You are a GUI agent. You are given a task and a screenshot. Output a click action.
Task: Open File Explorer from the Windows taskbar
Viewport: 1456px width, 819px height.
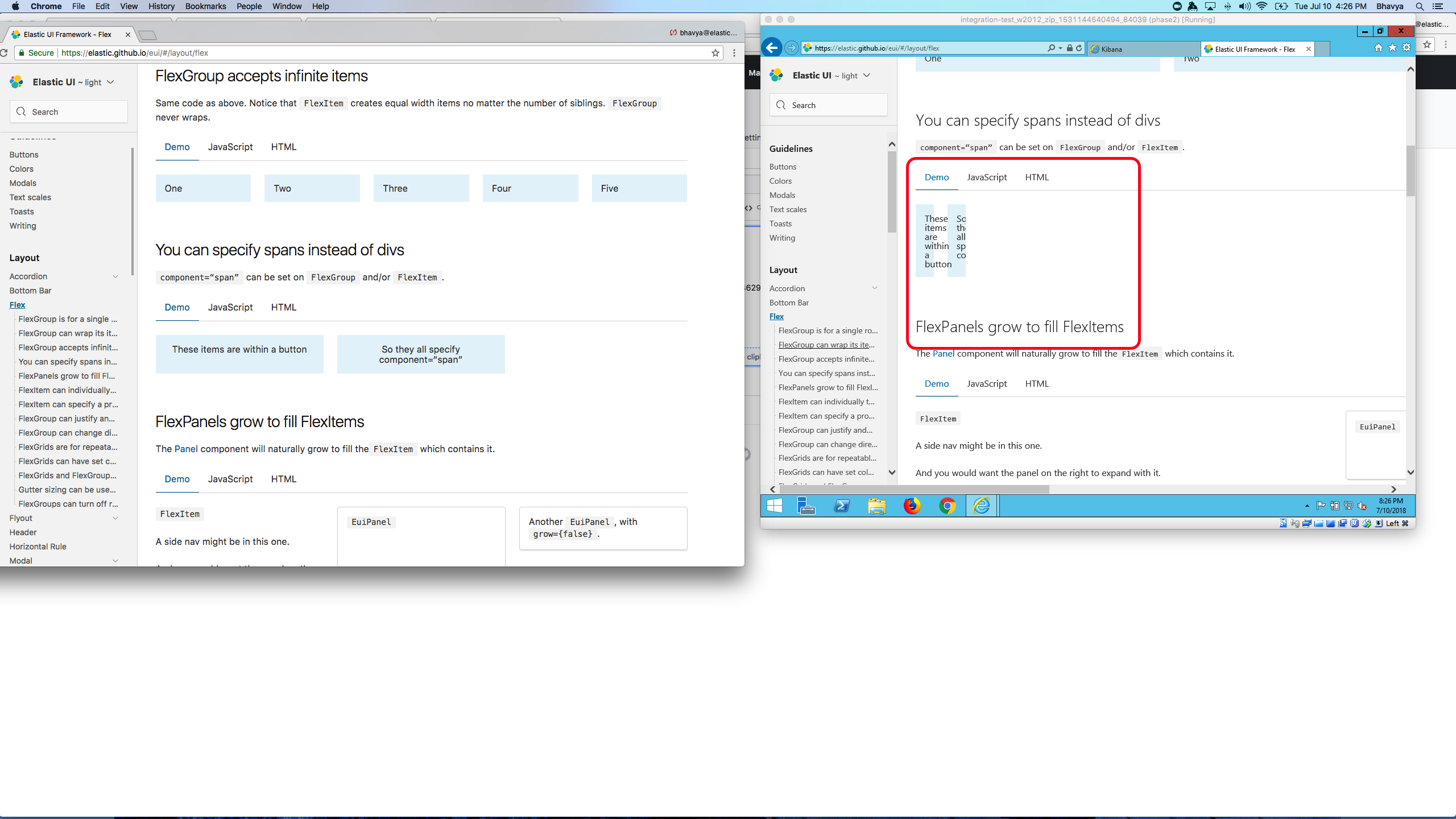876,506
